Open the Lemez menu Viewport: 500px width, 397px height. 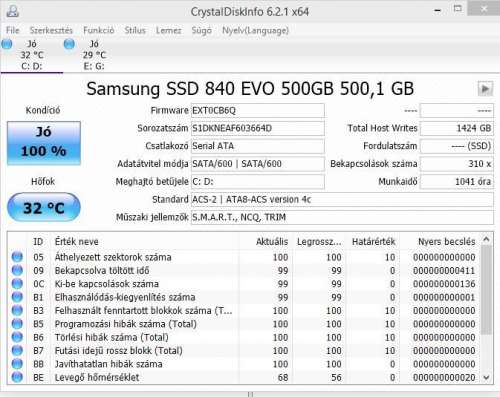[x=168, y=30]
